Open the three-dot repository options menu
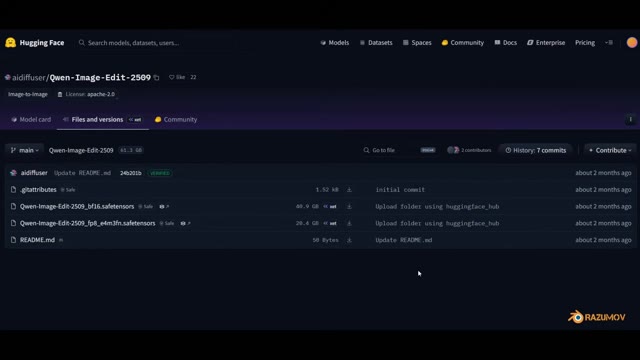Image resolution: width=640 pixels, height=360 pixels. (630, 120)
